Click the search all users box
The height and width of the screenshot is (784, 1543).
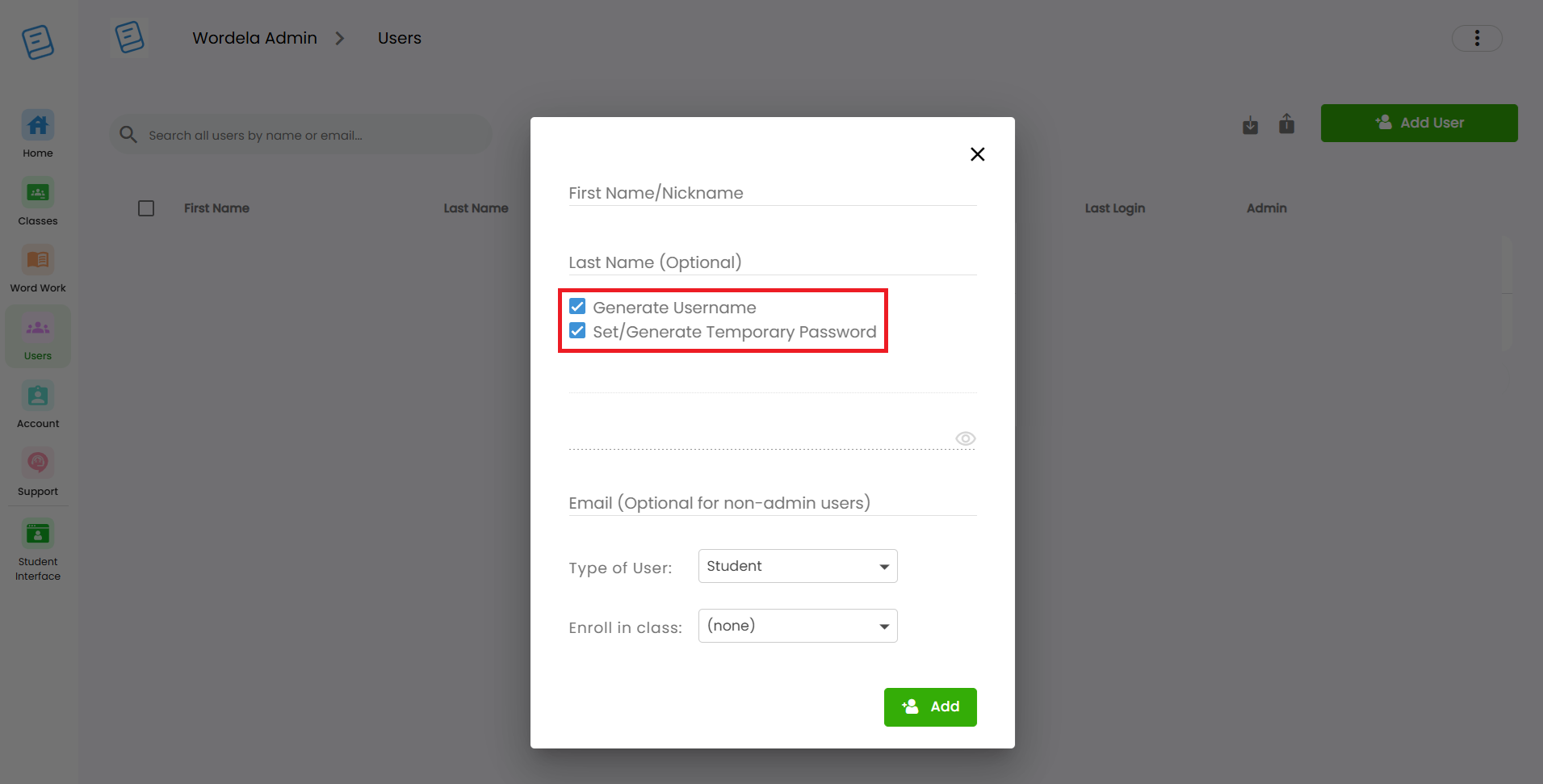coord(300,135)
